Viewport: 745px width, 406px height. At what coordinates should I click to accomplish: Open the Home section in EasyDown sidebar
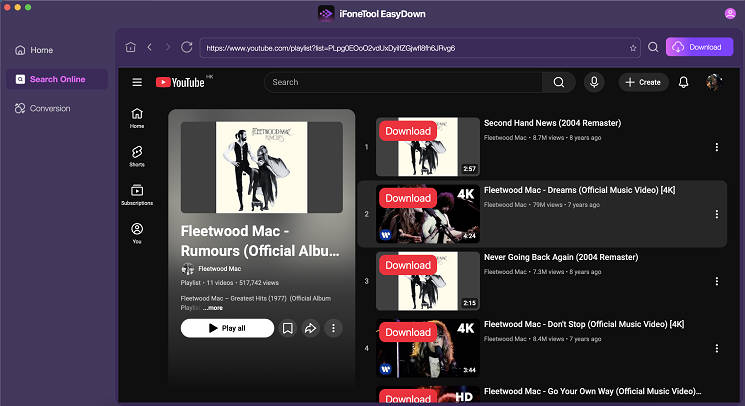[x=34, y=50]
